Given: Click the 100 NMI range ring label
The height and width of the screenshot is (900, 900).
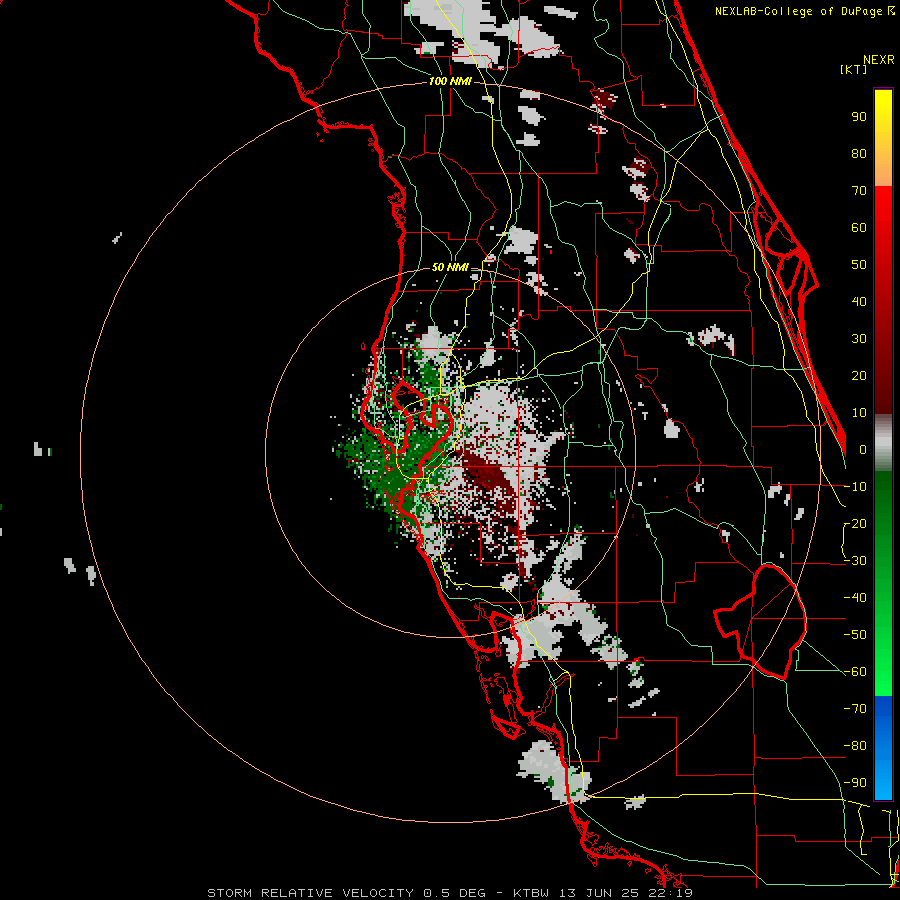Looking at the screenshot, I should [450, 81].
